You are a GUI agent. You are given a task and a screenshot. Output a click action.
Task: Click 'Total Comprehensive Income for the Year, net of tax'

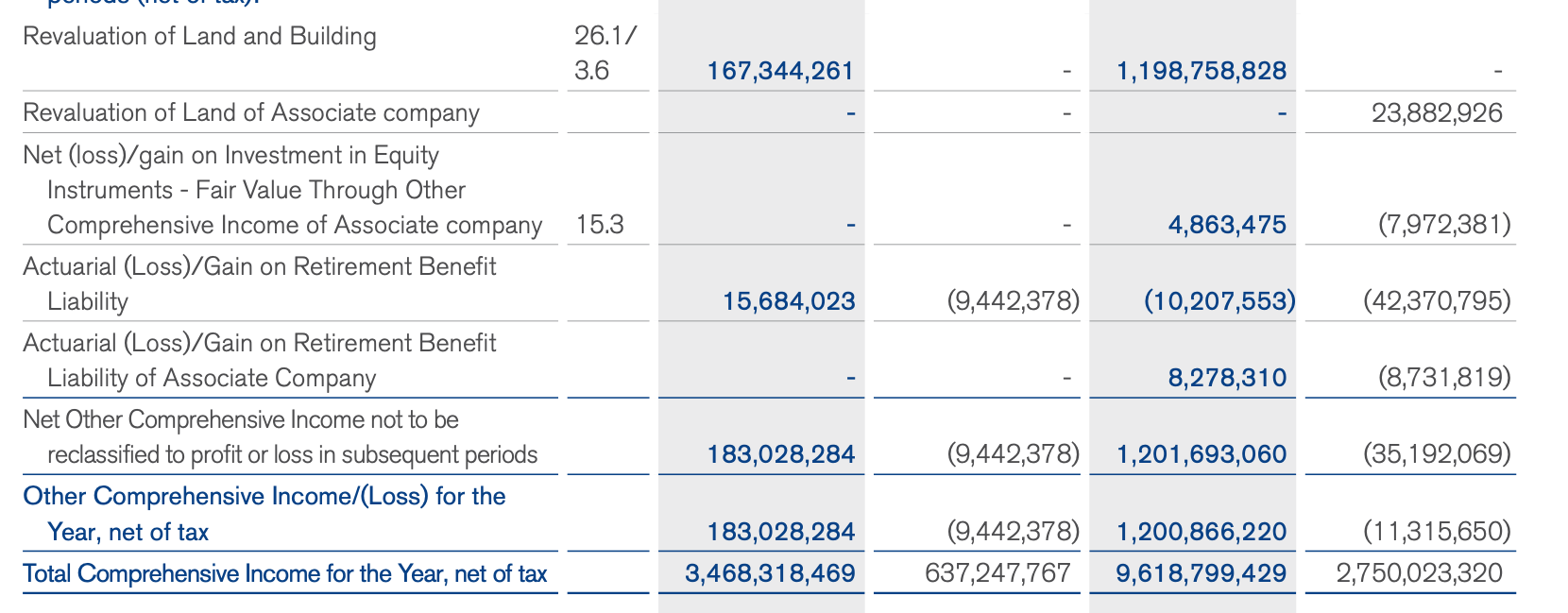tap(285, 574)
